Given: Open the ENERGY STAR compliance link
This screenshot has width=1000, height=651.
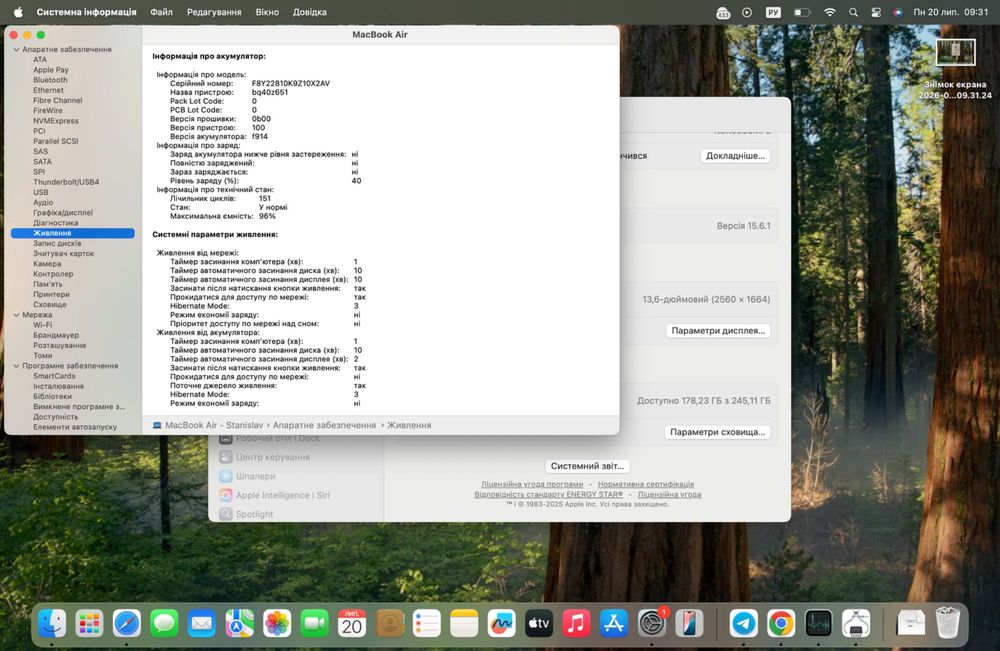Looking at the screenshot, I should tap(548, 494).
